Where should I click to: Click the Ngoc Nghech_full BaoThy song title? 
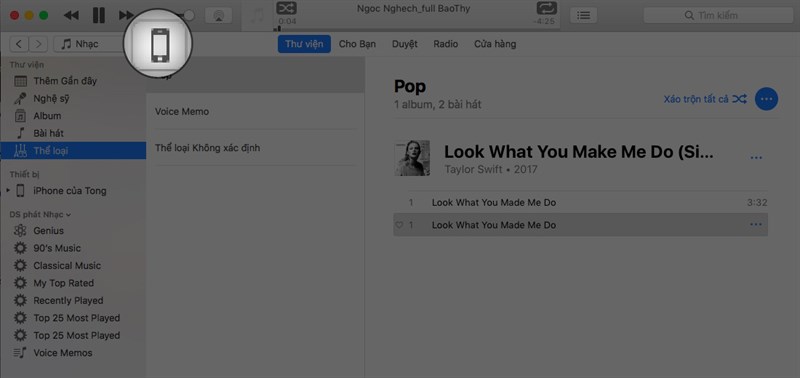[413, 9]
